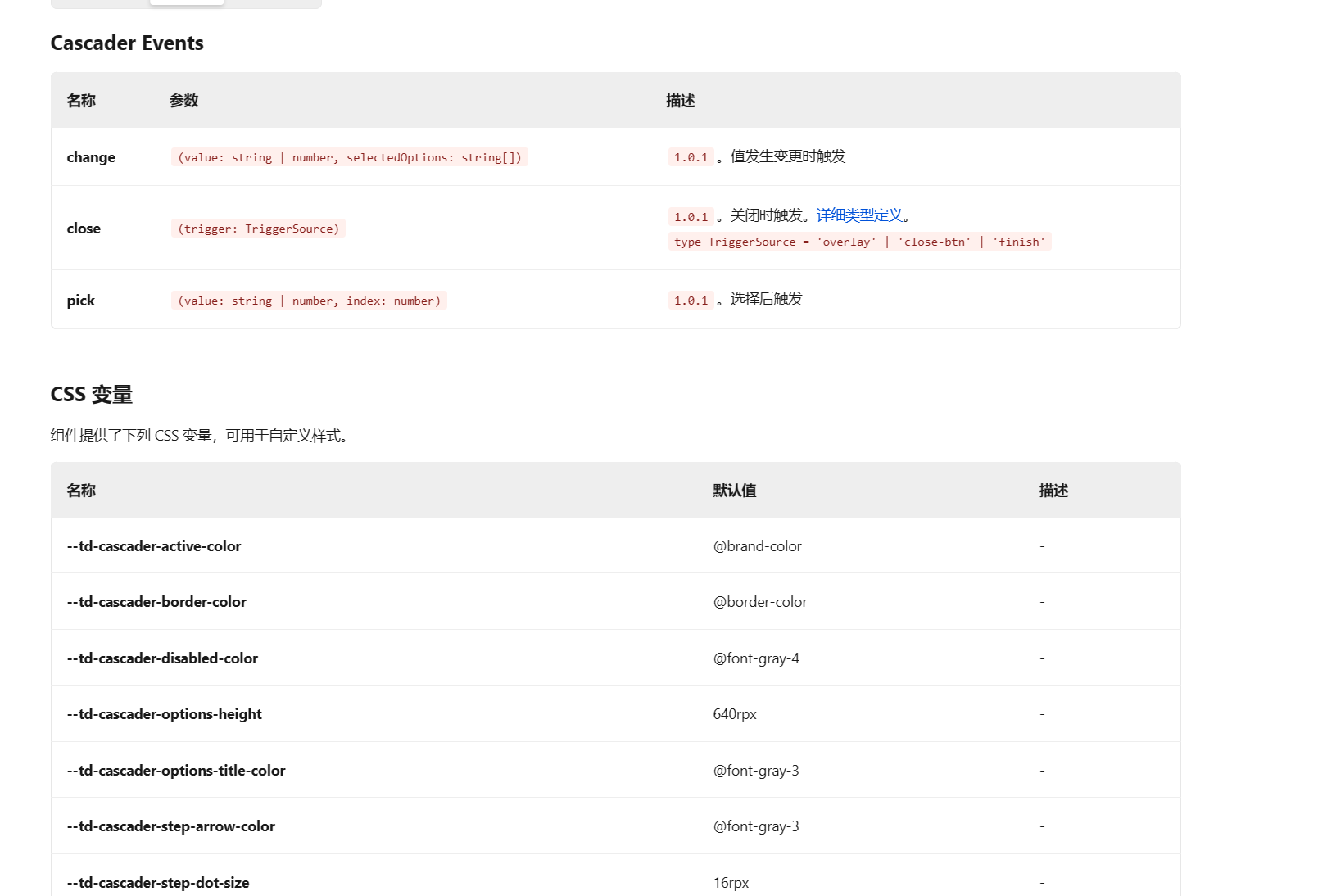
Task: Click the dash in step-arrow-color row
Action: [1042, 826]
